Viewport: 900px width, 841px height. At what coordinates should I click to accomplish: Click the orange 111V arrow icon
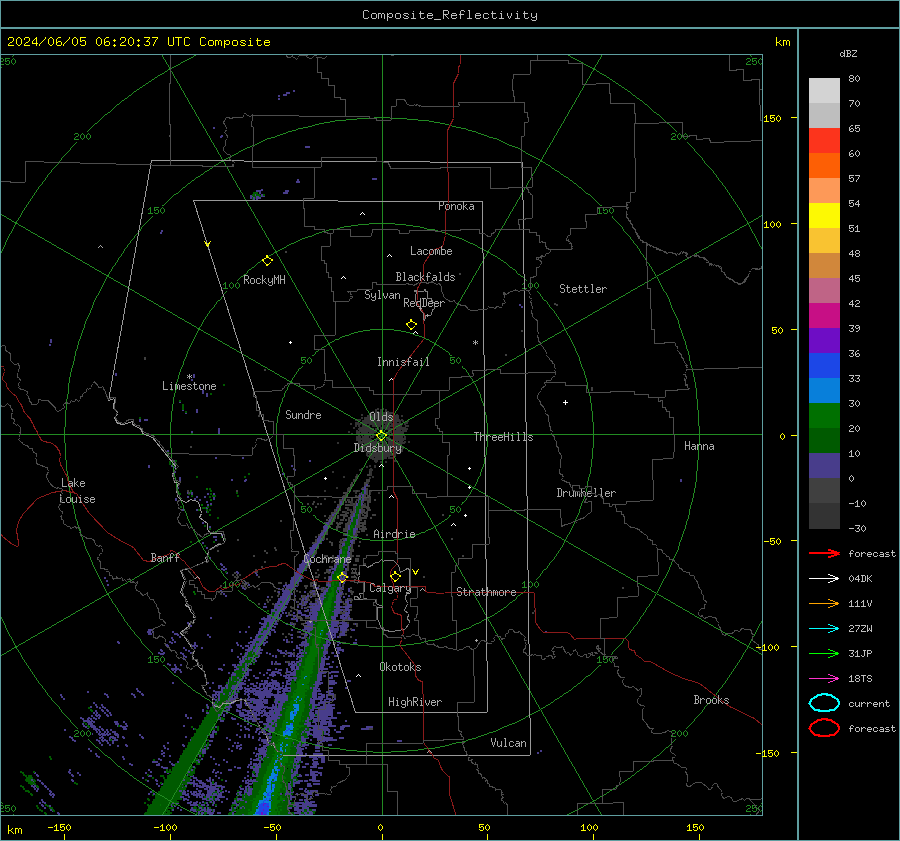[x=824, y=603]
